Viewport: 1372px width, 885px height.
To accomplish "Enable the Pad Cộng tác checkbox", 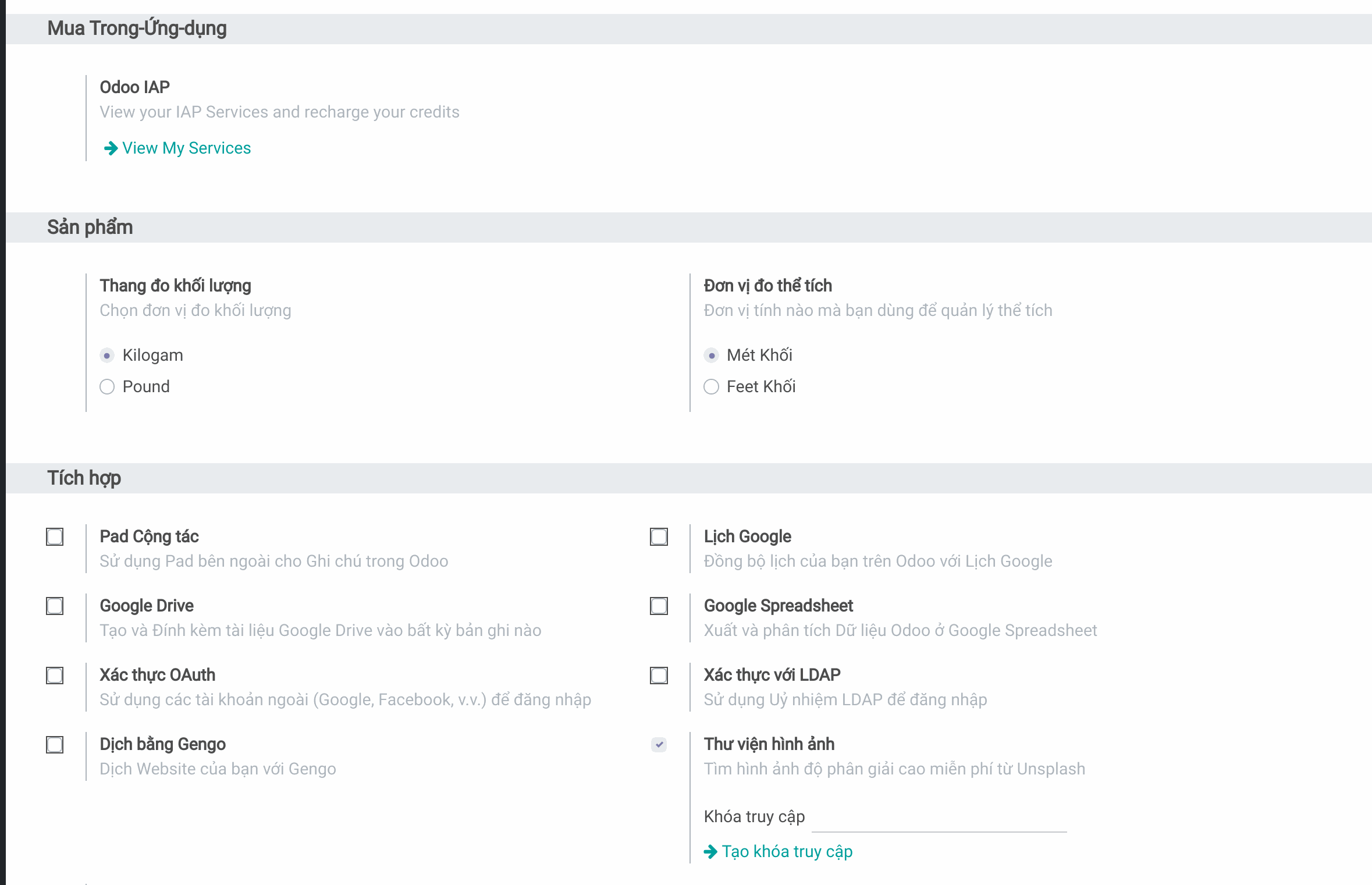I will click(55, 536).
